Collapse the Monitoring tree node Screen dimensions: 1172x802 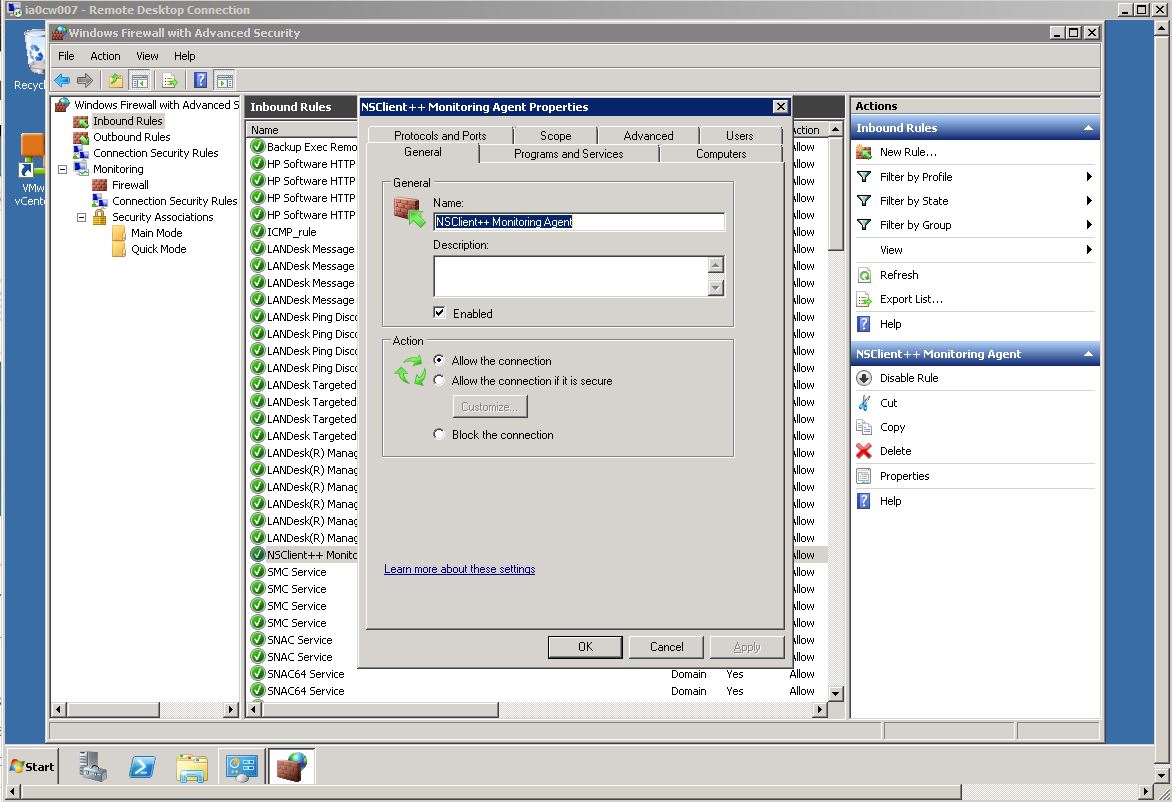coord(63,169)
